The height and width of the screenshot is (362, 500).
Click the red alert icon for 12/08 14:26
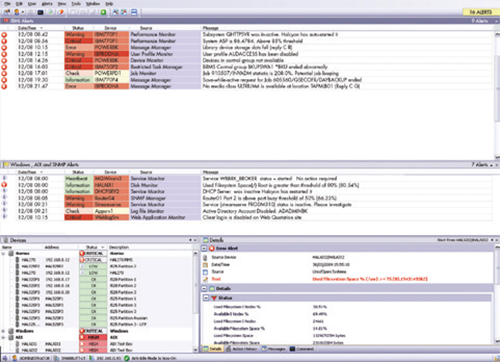[4, 60]
